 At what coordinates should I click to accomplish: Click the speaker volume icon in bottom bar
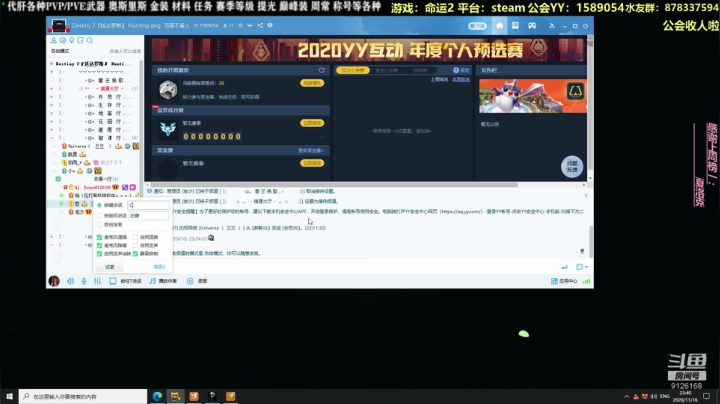click(70, 281)
